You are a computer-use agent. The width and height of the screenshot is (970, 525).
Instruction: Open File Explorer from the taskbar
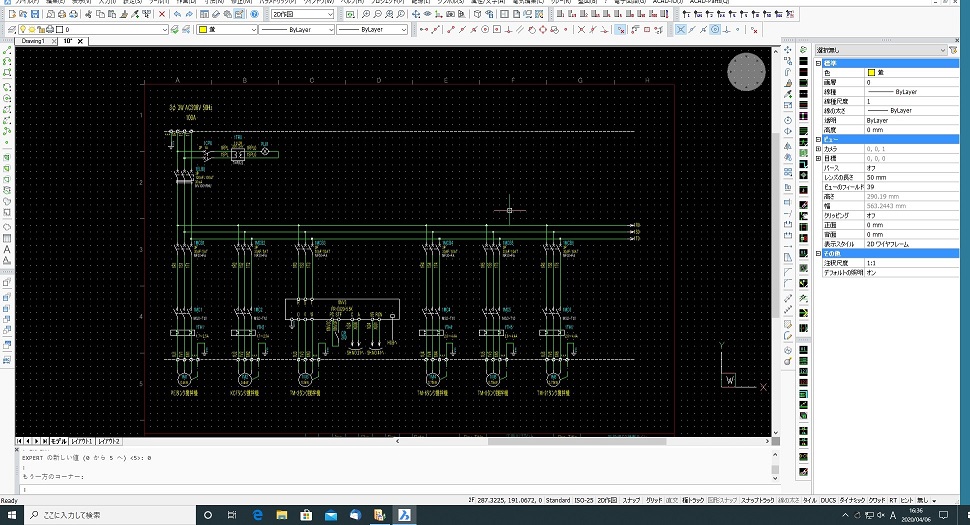tap(282, 514)
